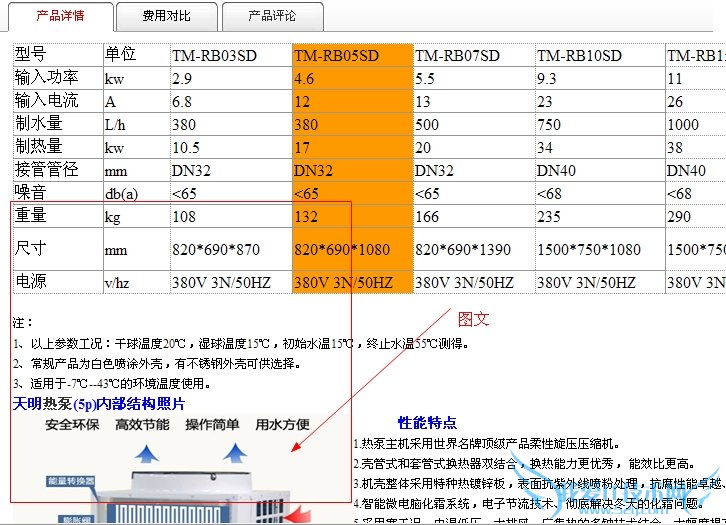The width and height of the screenshot is (726, 525).
Task: Click the 290 weight value
Action: point(679,217)
